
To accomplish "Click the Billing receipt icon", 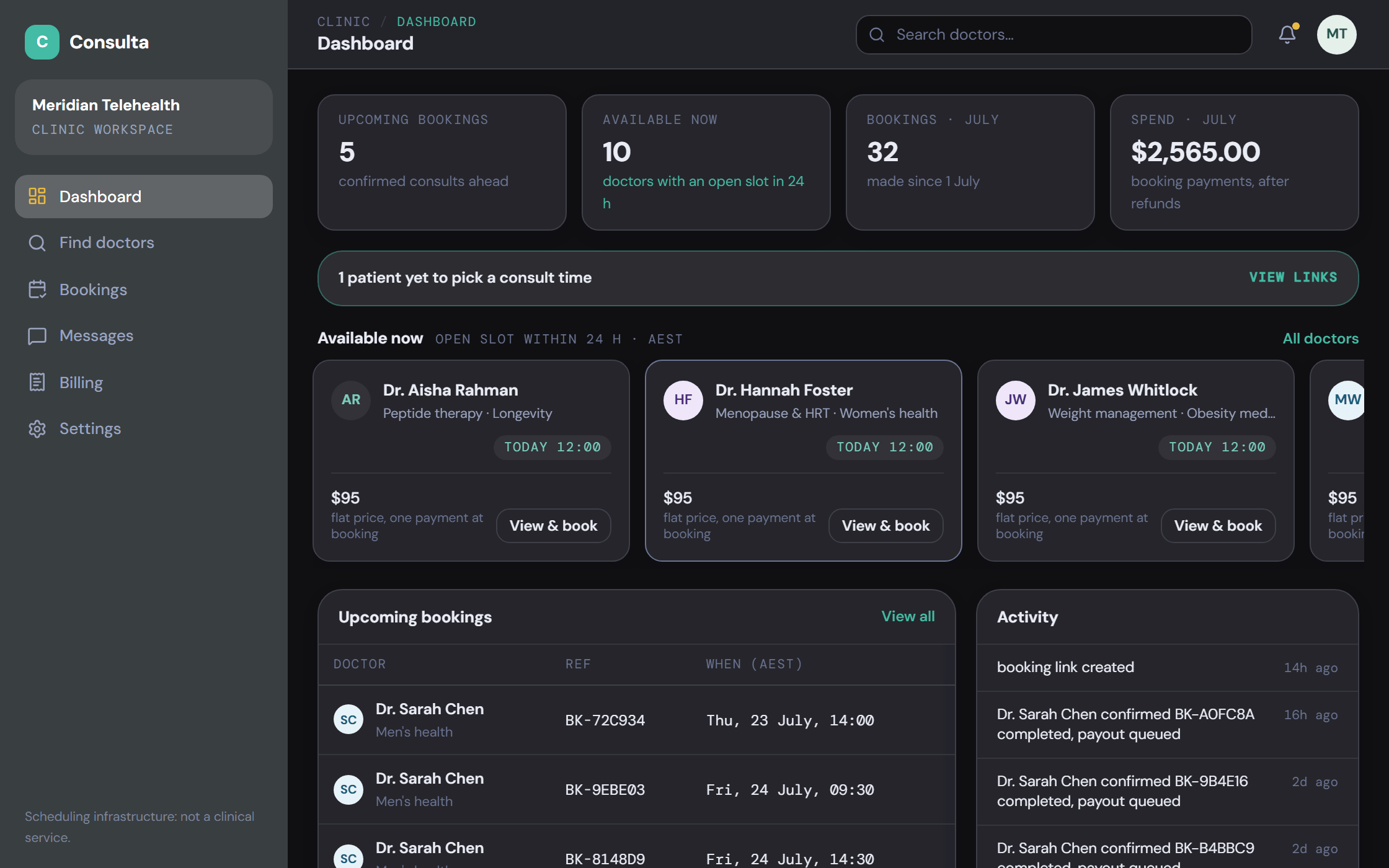I will (37, 382).
